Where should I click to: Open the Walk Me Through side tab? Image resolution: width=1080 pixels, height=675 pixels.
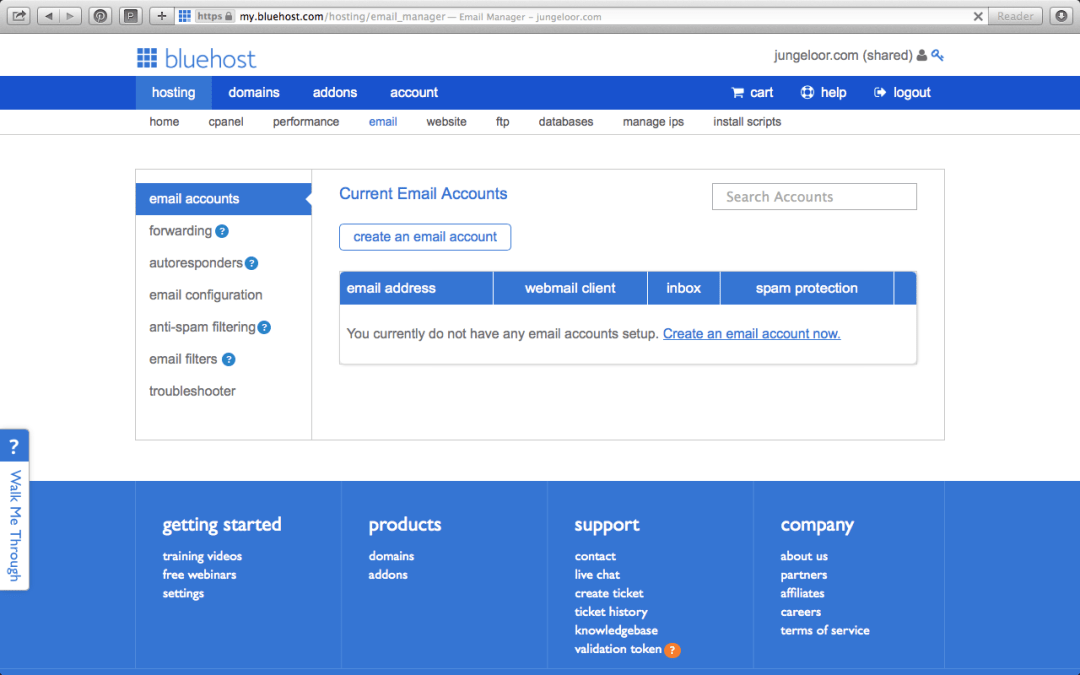pyautogui.click(x=14, y=510)
